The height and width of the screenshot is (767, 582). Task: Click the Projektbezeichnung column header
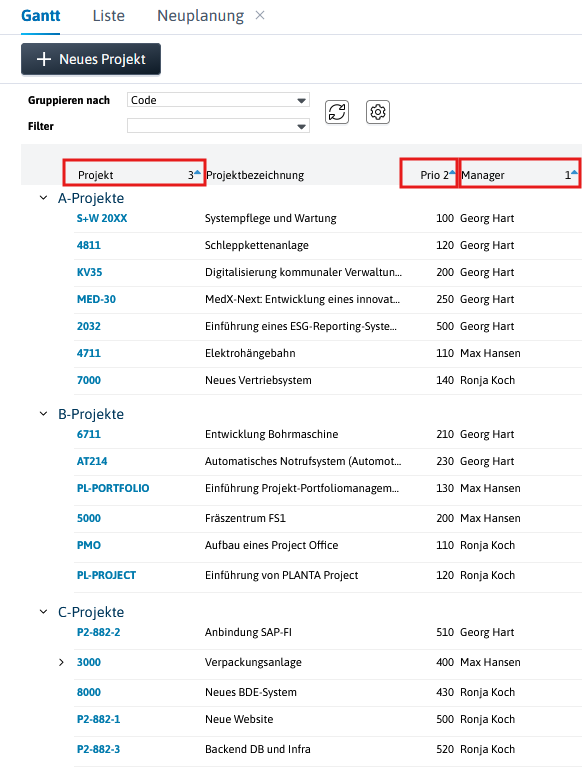coord(255,175)
